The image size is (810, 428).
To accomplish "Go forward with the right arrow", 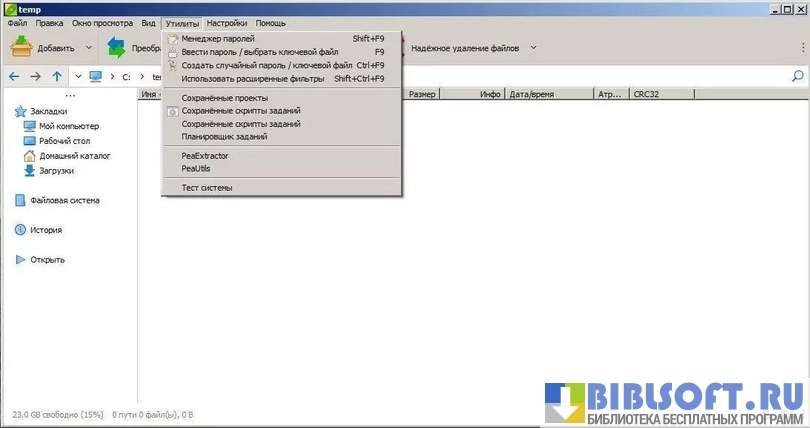I will pyautogui.click(x=35, y=76).
